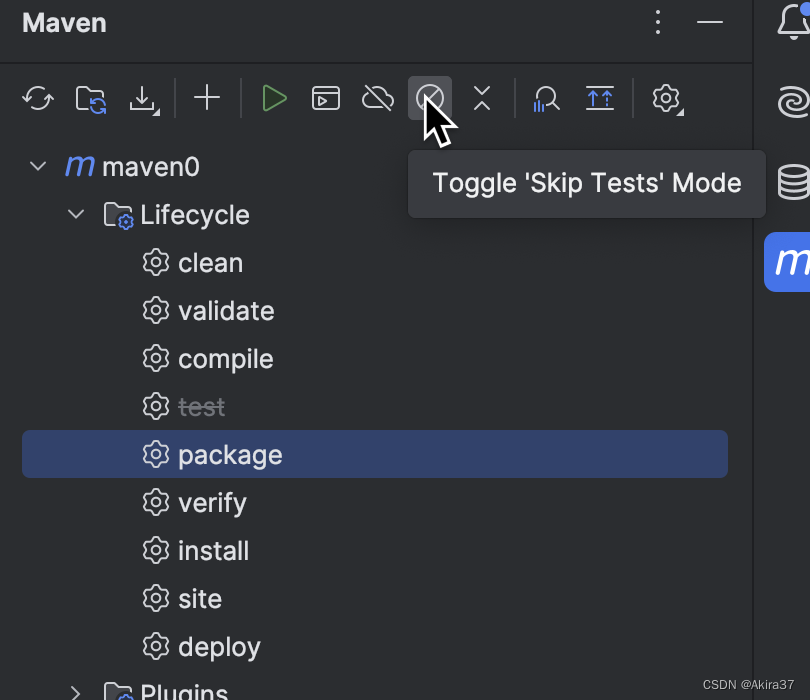This screenshot has height=700, width=810.
Task: Select the package lifecycle goal
Action: click(x=375, y=454)
